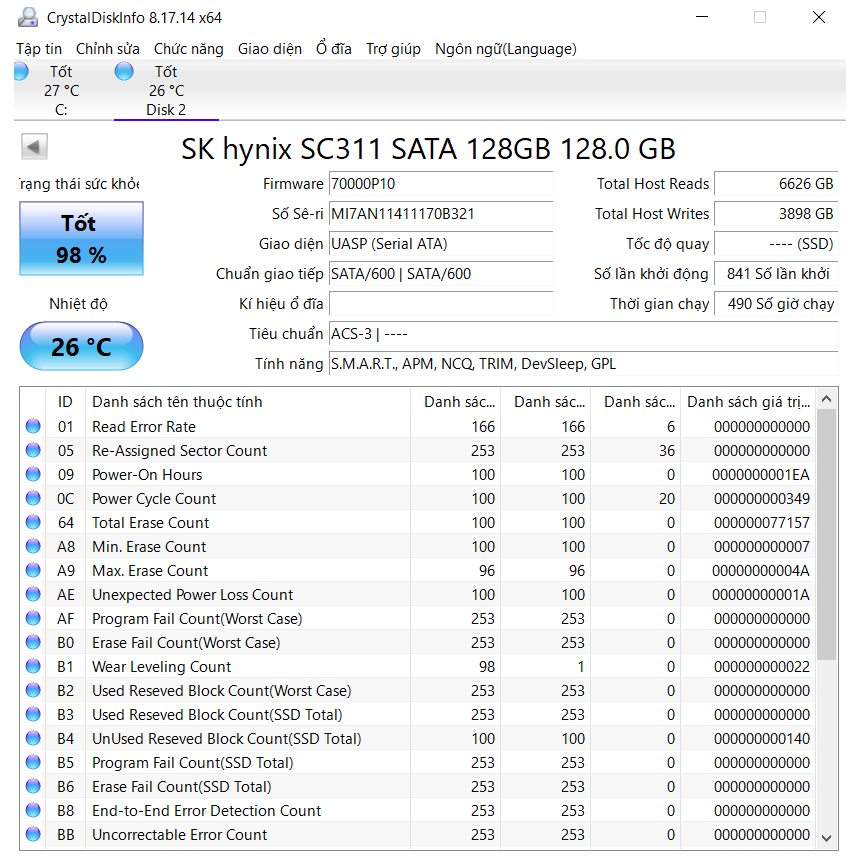859x859 pixels.
Task: Click raw value 000000077157
Action: pos(761,523)
